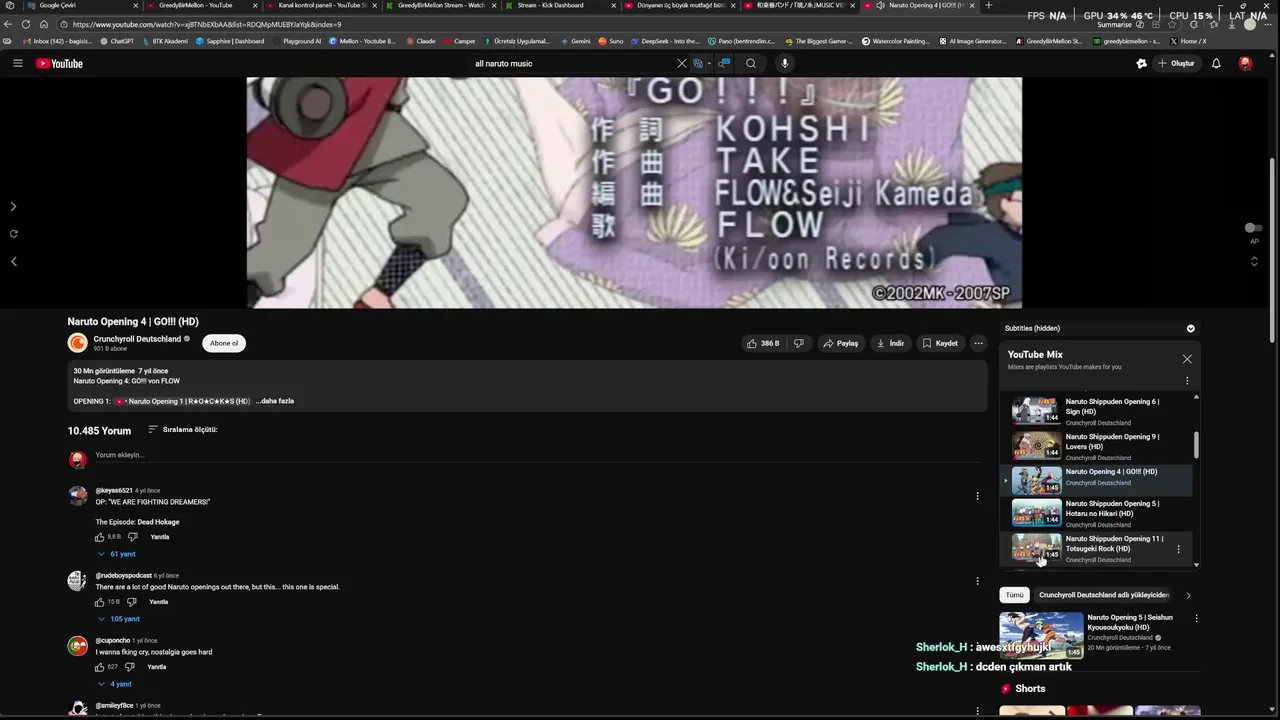1280x720 pixels.
Task: Save the video with Kaydet
Action: pyautogui.click(x=940, y=343)
